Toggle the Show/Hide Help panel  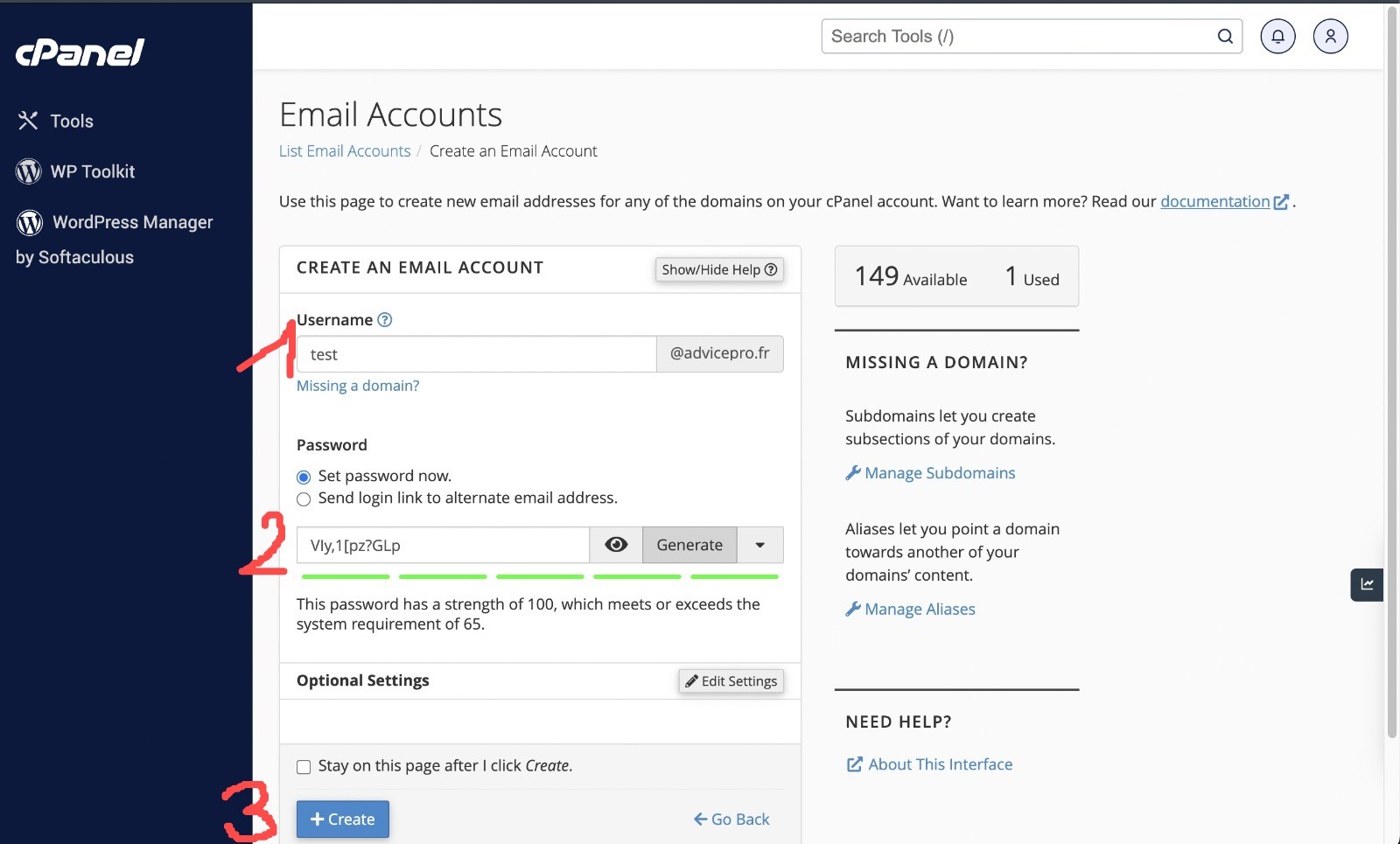(719, 269)
